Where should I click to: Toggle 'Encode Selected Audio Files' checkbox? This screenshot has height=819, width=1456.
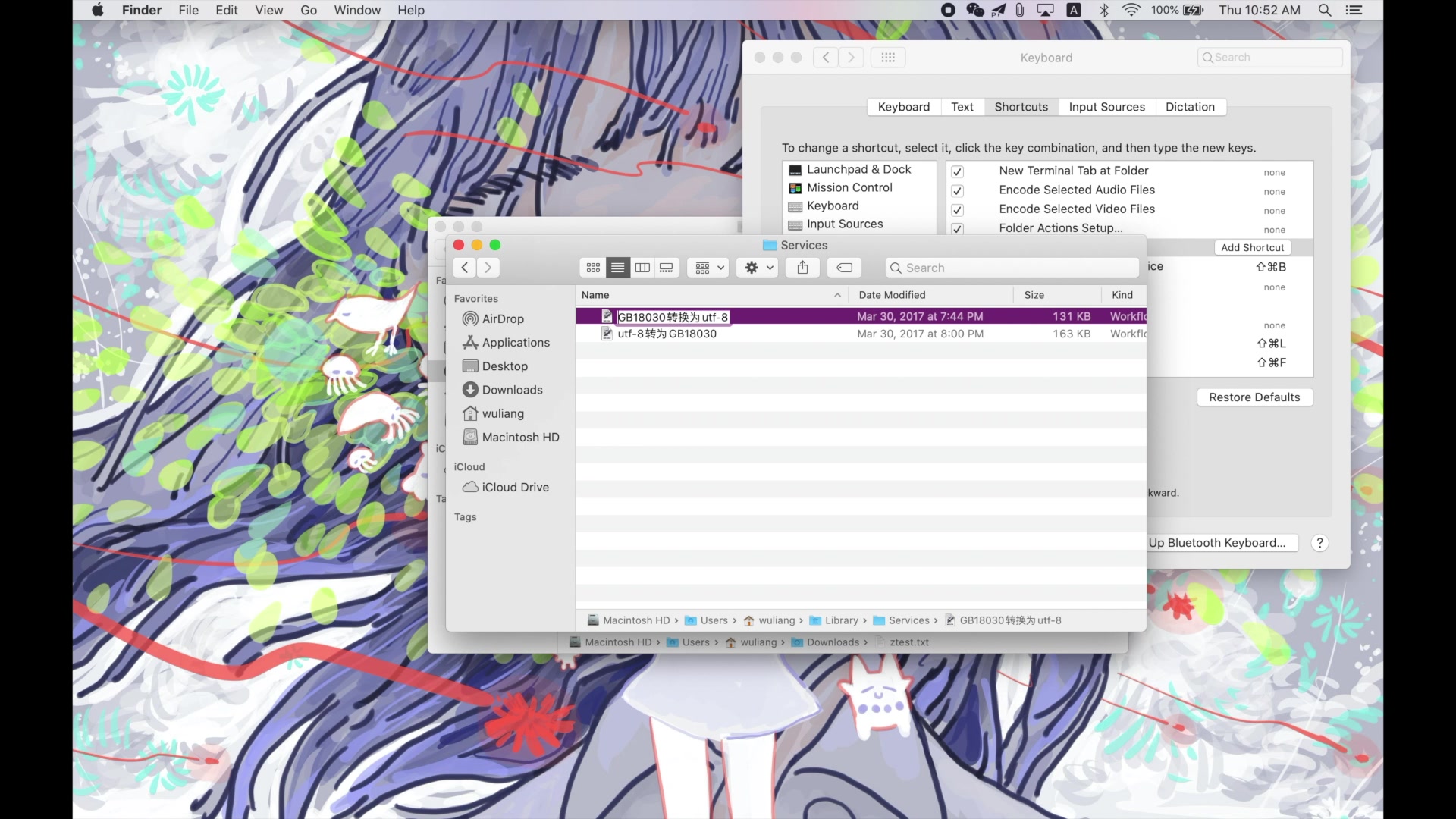(x=957, y=191)
